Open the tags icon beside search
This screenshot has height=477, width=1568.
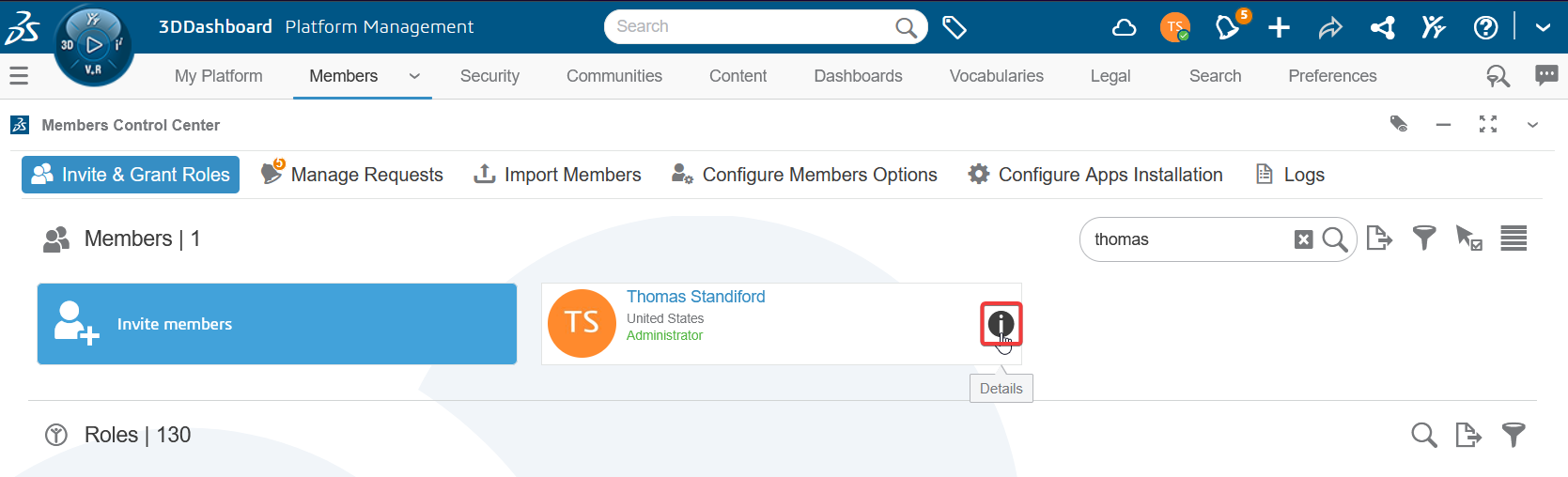pos(955,27)
